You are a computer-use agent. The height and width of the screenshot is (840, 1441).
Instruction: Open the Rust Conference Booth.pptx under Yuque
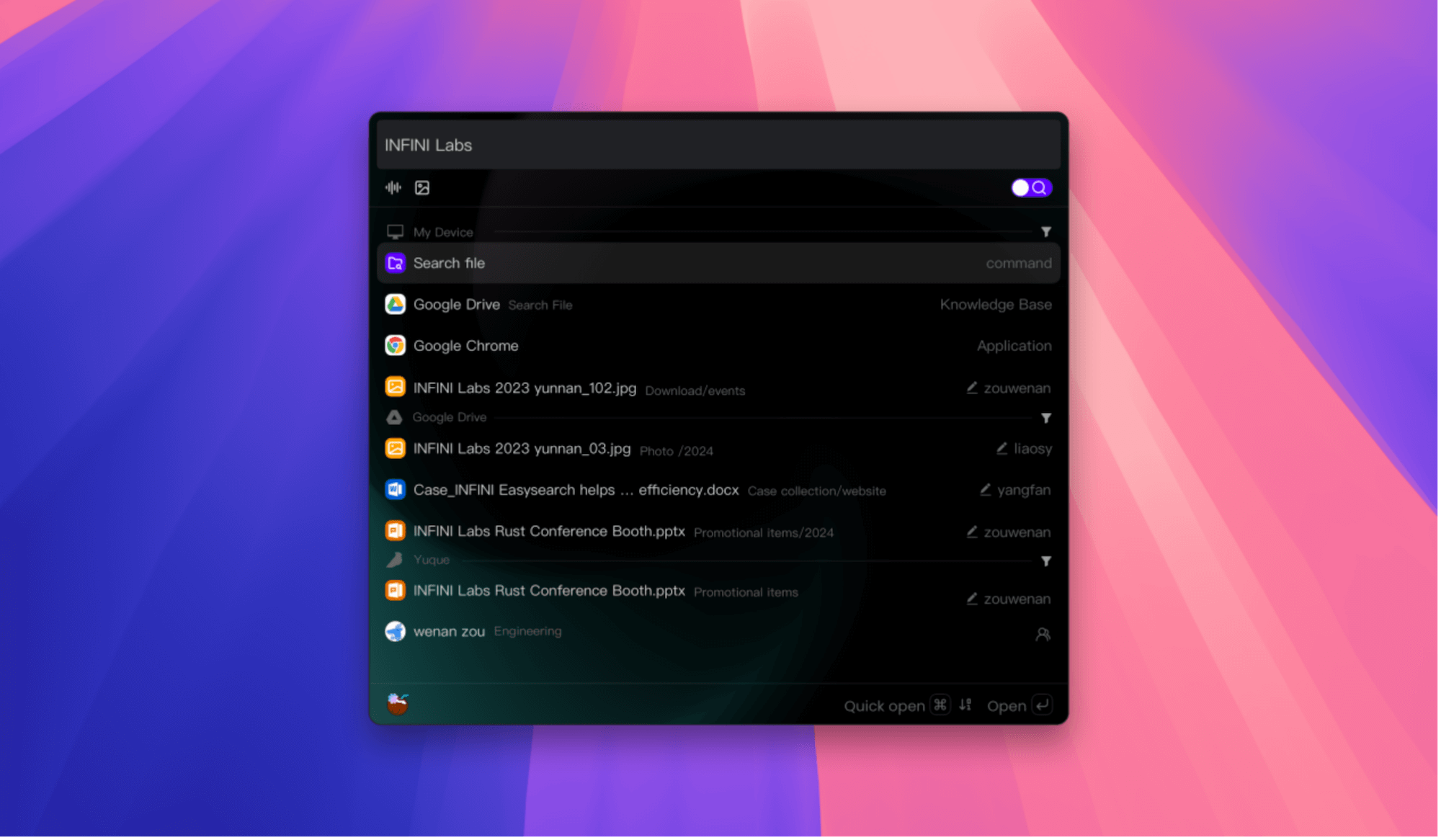pos(548,591)
